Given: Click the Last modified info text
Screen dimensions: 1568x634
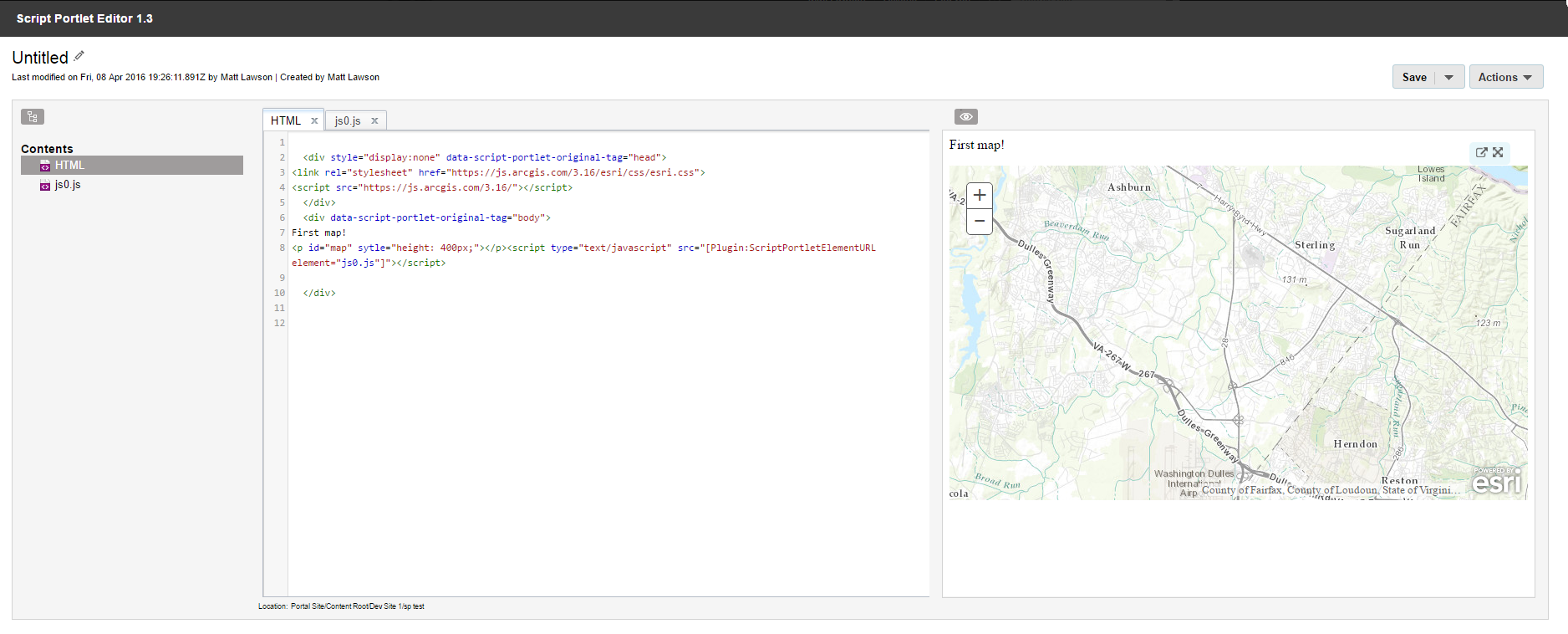Looking at the screenshot, I should click(x=196, y=77).
